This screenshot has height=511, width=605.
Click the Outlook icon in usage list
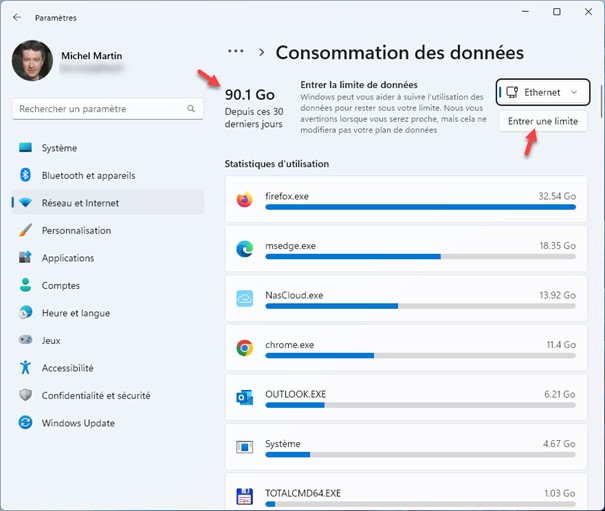click(244, 397)
